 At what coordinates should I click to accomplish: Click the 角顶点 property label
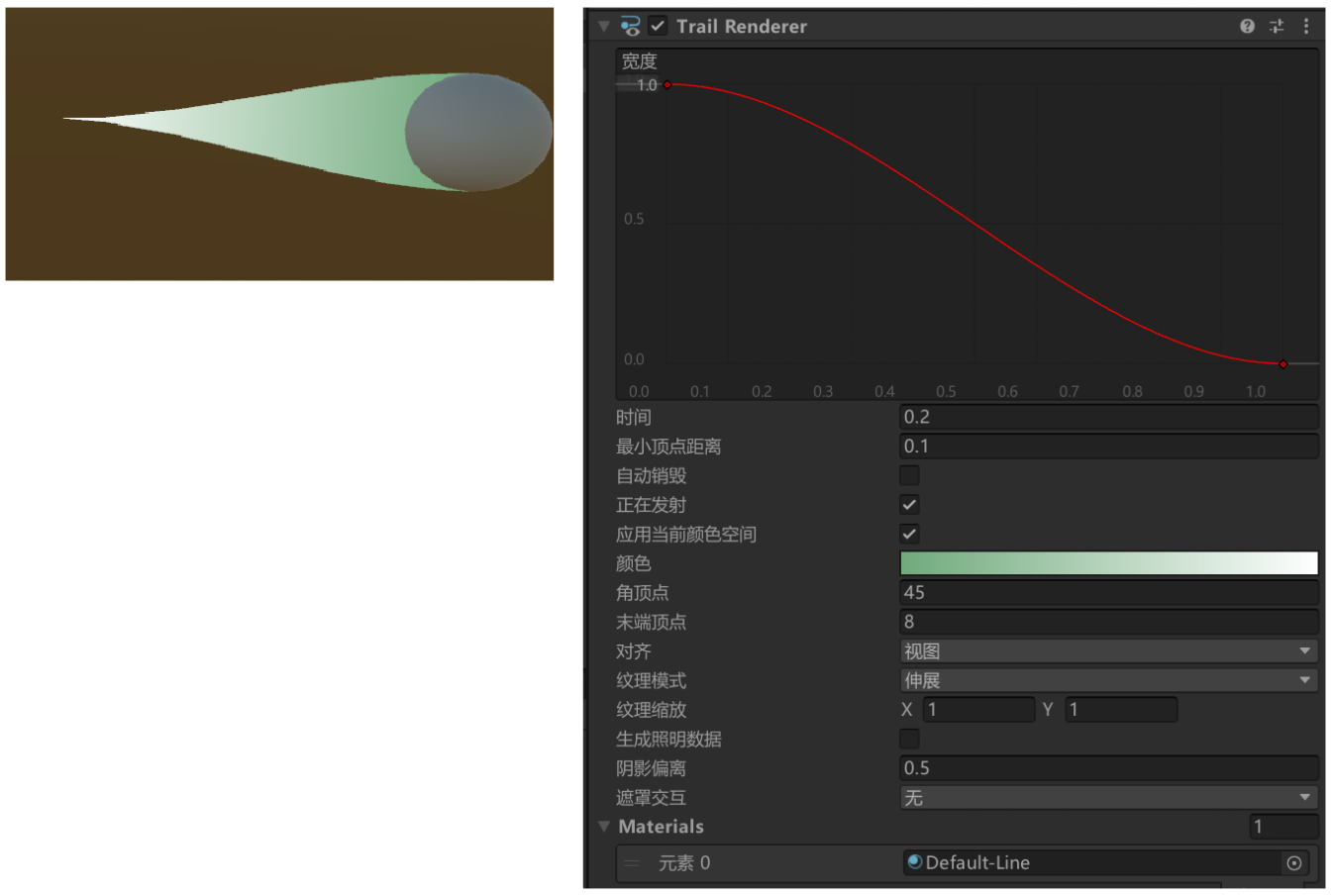(643, 593)
